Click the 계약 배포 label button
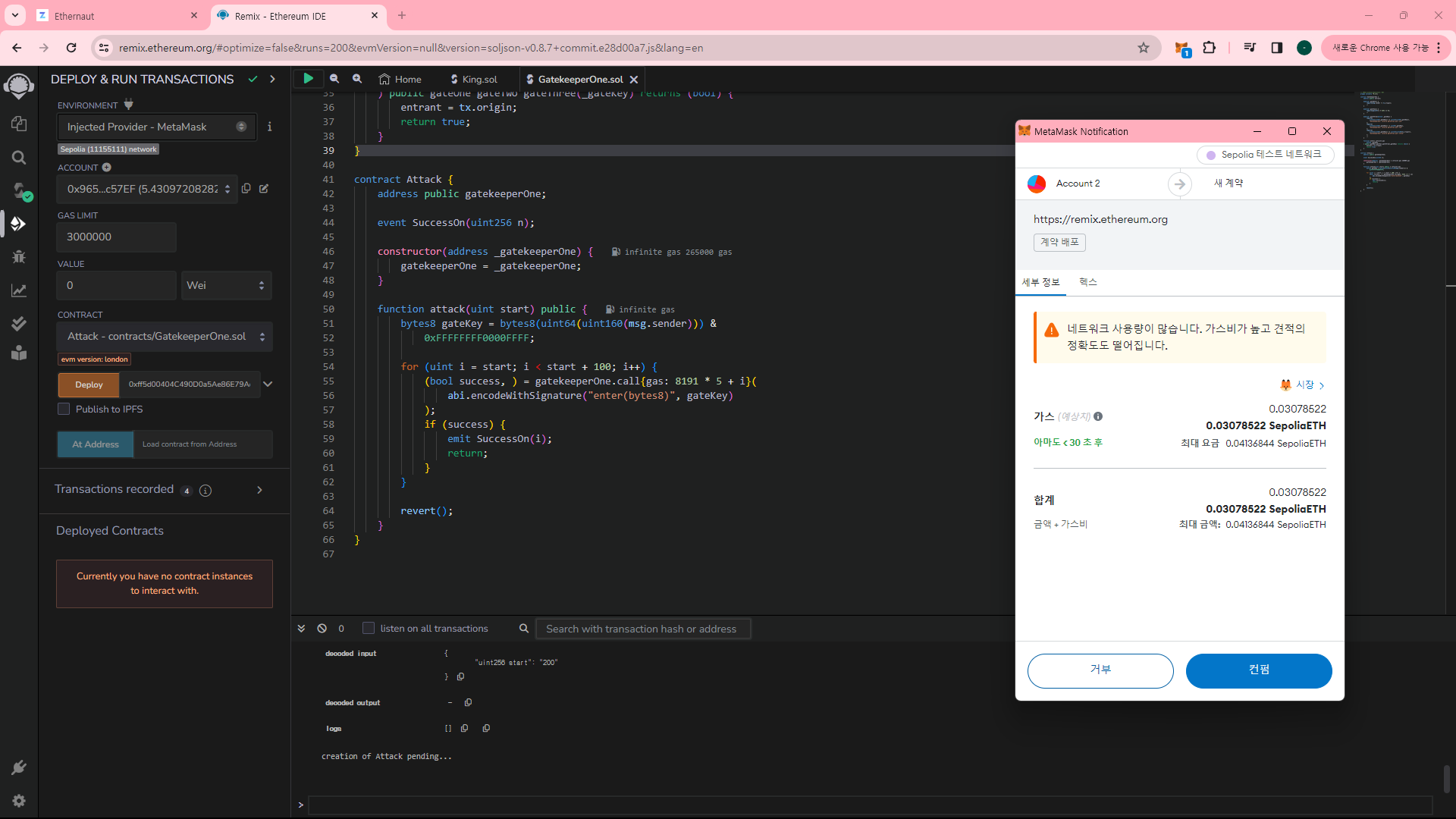The height and width of the screenshot is (819, 1456). 1059,242
